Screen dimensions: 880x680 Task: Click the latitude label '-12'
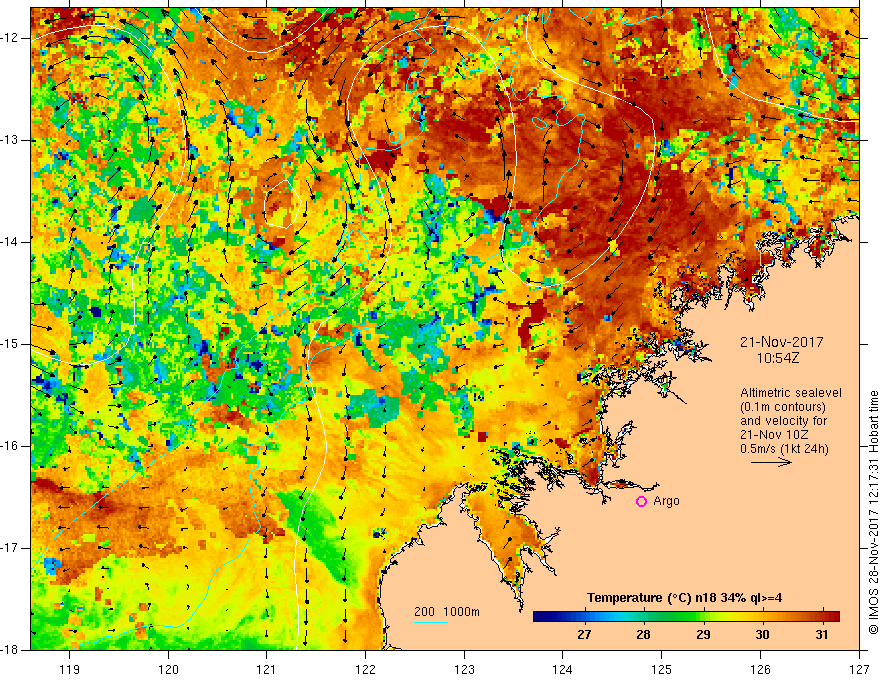[x=11, y=38]
